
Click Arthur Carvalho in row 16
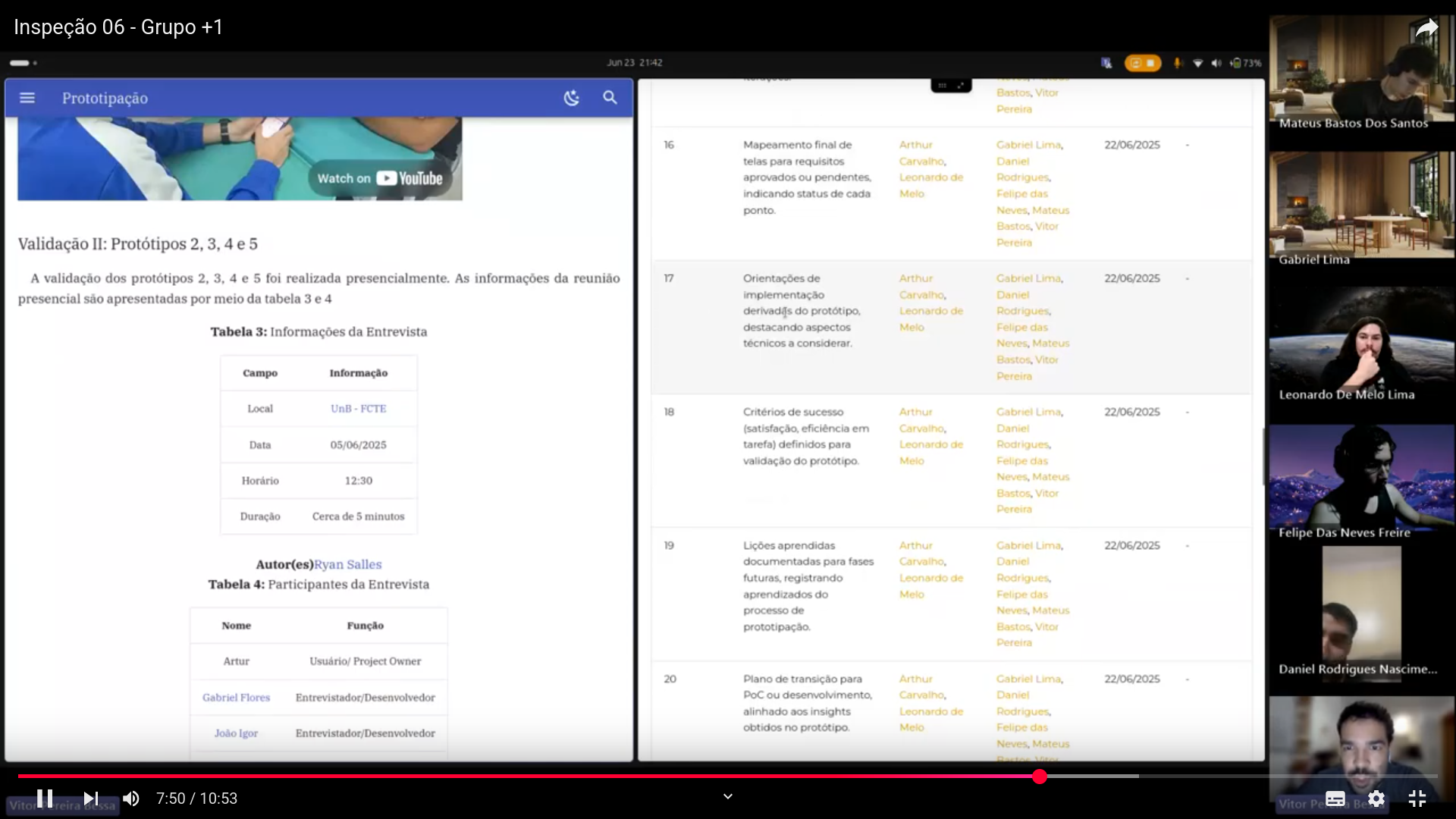click(x=922, y=152)
